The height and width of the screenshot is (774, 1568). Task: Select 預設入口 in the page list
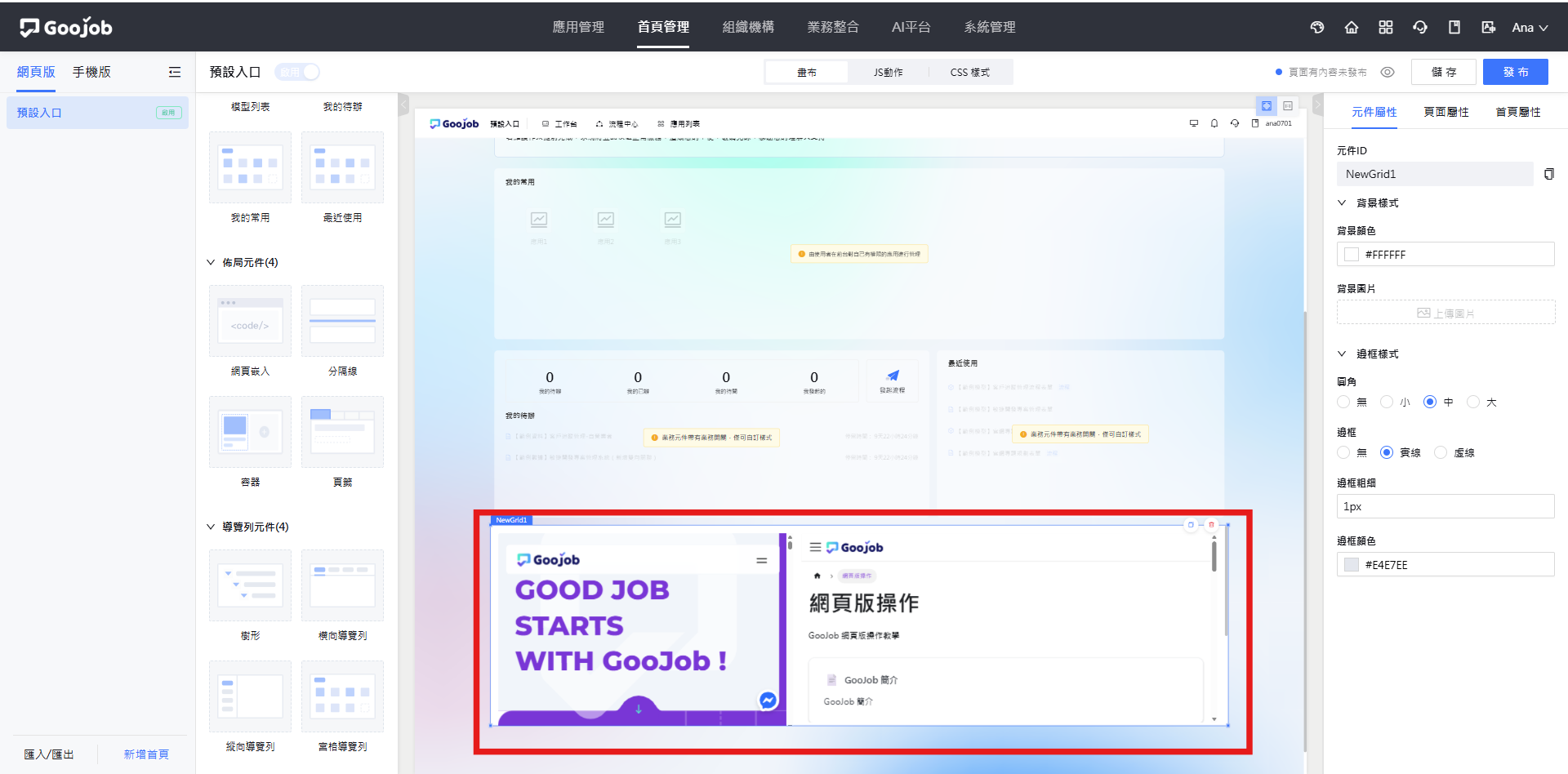tap(97, 113)
